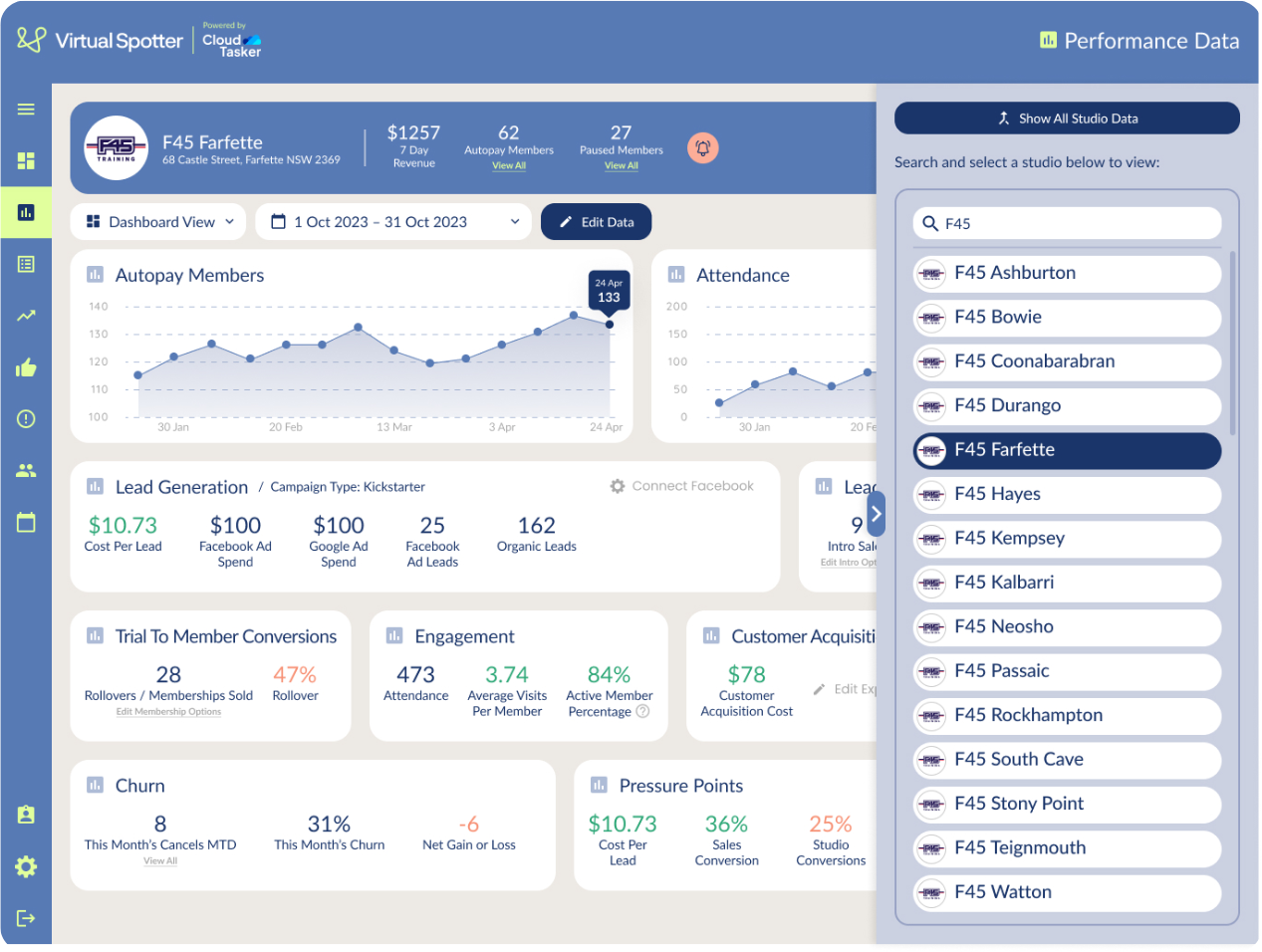This screenshot has width=1262, height=952.
Task: Open the dashboard grid icon in sidebar
Action: pos(26,160)
